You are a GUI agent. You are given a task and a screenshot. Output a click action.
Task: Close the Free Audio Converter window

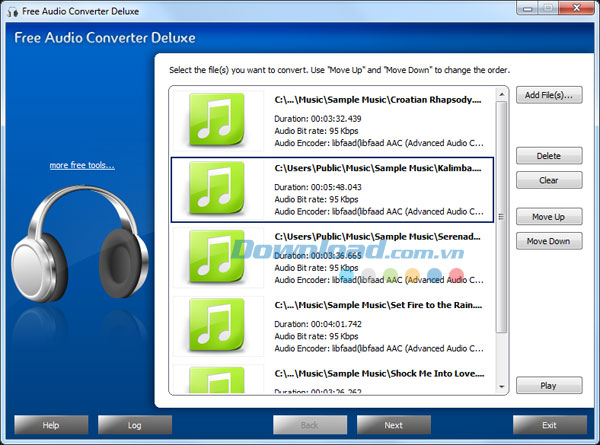[x=577, y=8]
